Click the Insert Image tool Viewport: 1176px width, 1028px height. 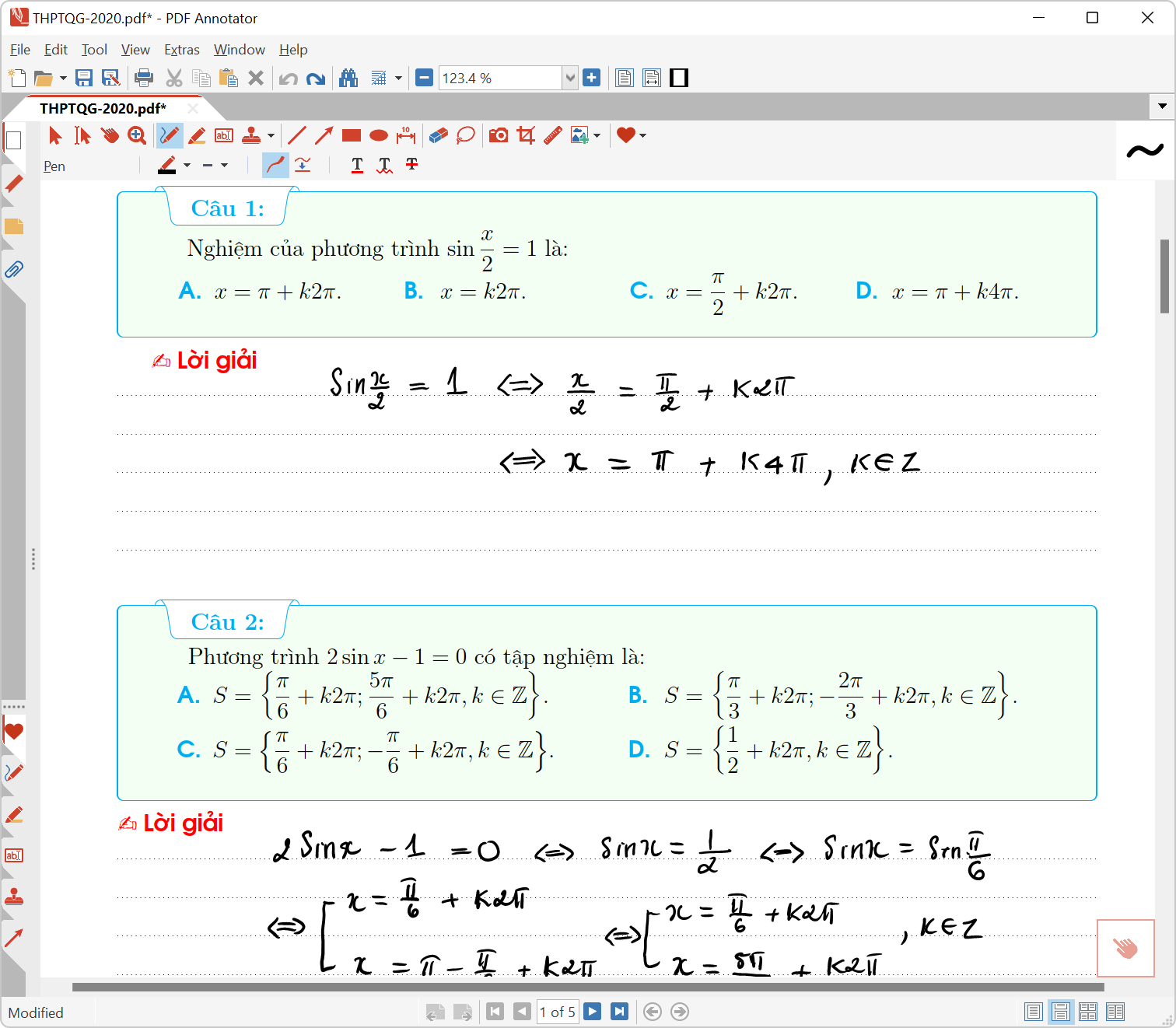tap(579, 135)
